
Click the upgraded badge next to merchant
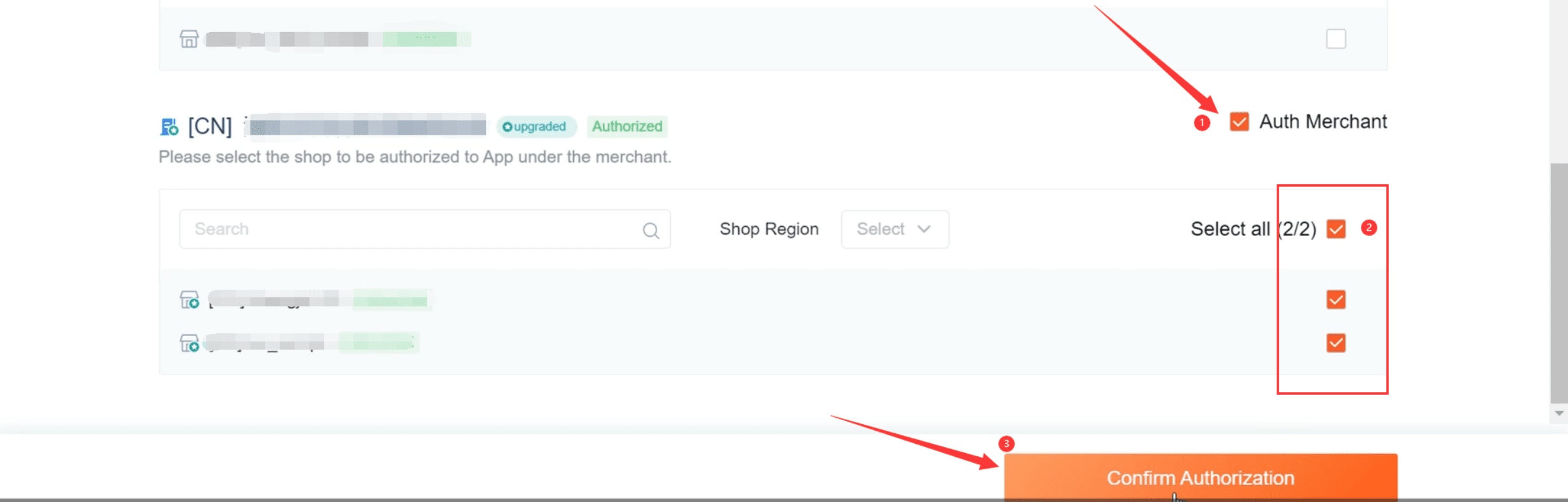click(534, 127)
